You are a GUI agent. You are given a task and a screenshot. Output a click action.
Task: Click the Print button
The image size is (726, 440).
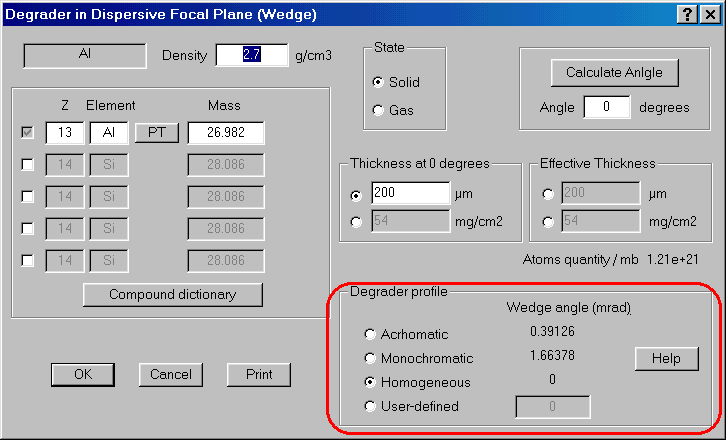pyautogui.click(x=258, y=374)
